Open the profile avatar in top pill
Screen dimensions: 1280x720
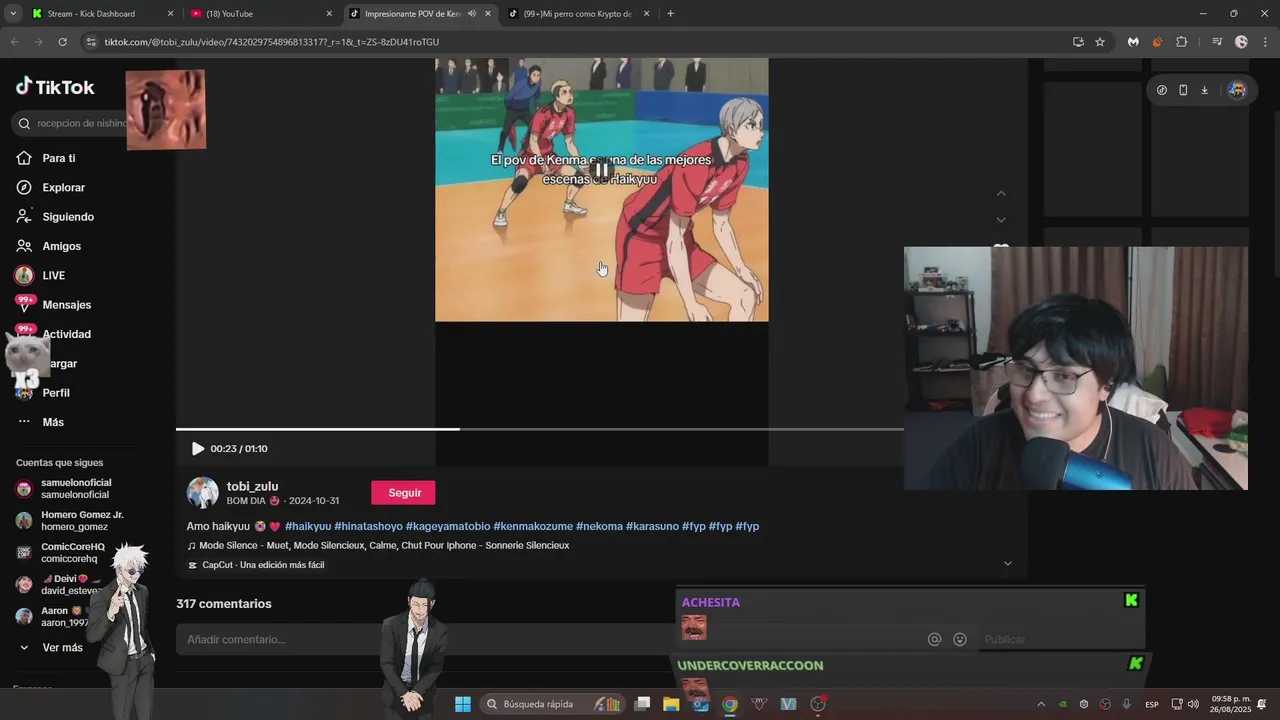(1237, 90)
